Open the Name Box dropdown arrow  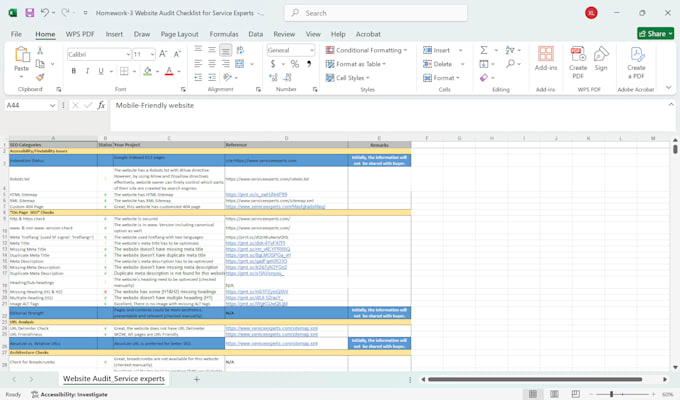(x=52, y=105)
